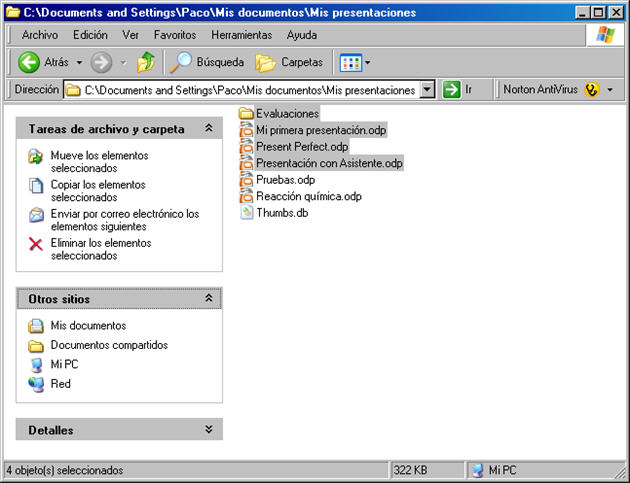630x483 pixels.
Task: Toggle the Carpetas folders pane
Action: (x=290, y=62)
